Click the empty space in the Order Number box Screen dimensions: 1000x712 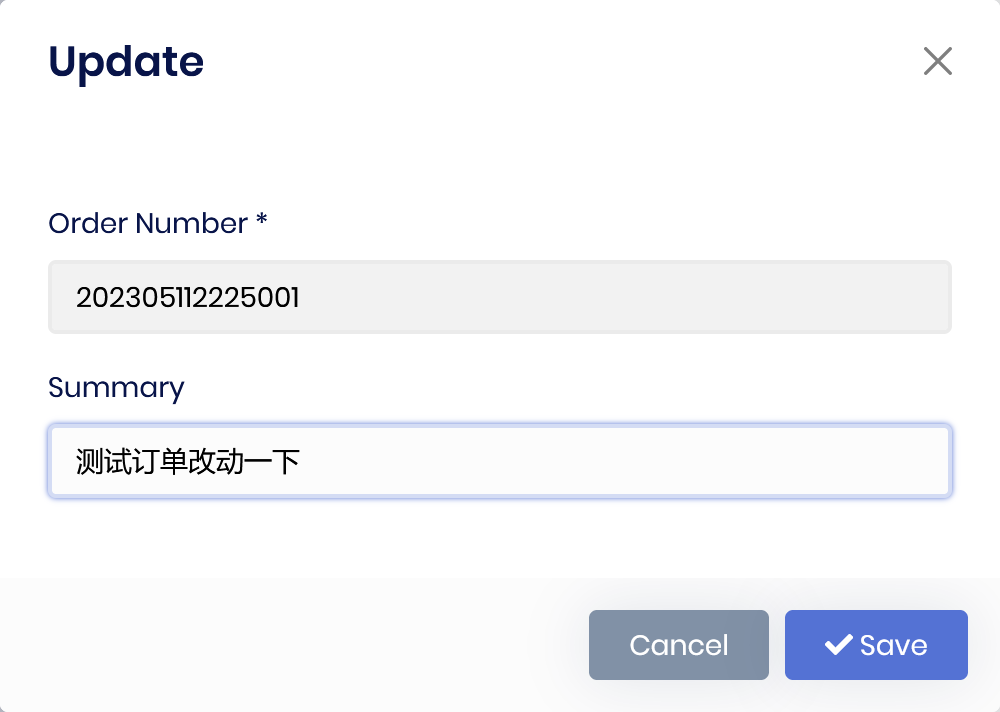[x=650, y=297]
